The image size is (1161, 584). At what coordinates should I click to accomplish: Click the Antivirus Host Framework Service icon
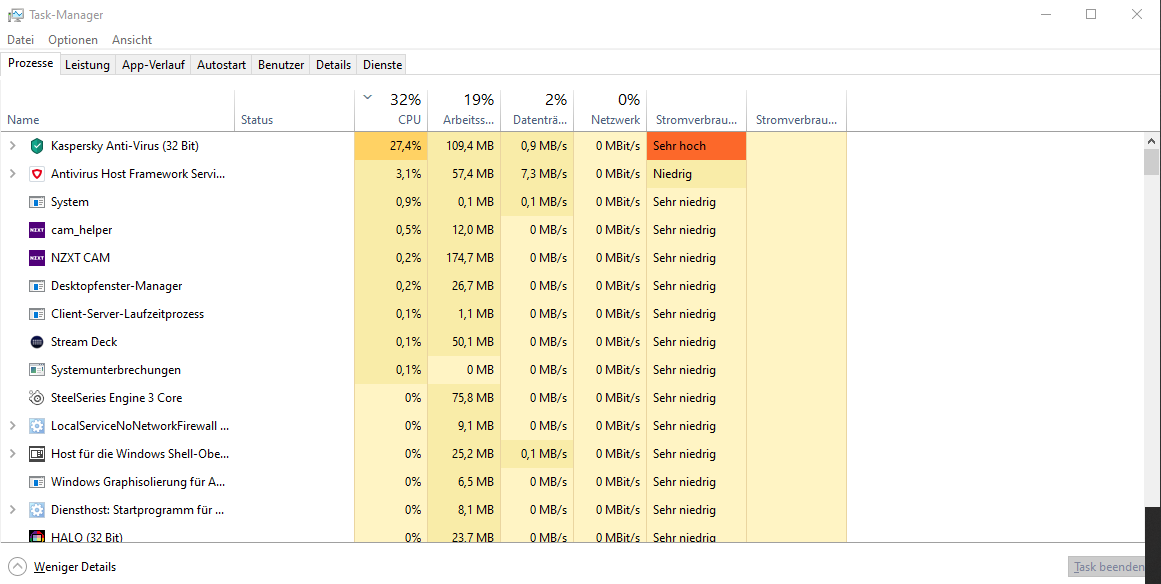(x=36, y=174)
